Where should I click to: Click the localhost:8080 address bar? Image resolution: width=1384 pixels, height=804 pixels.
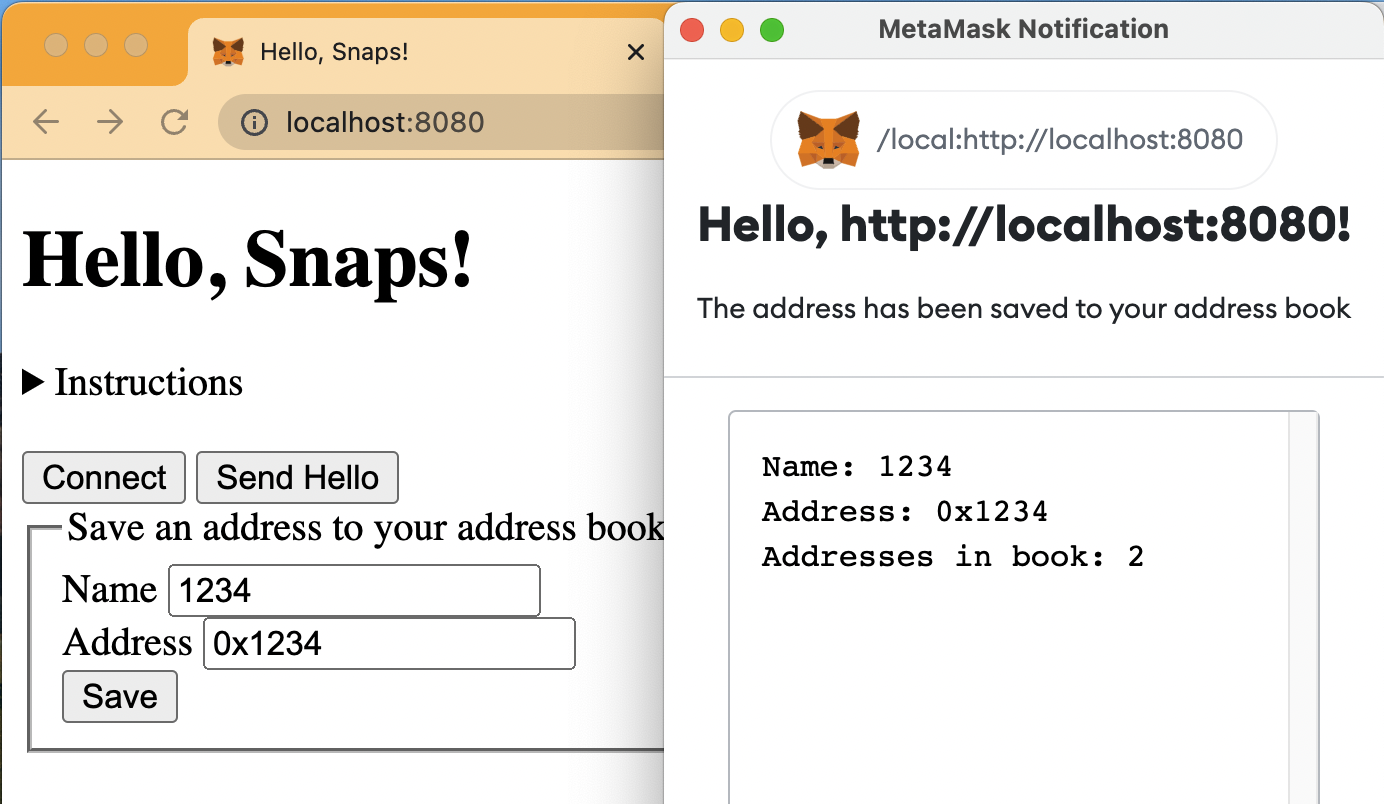(x=440, y=122)
